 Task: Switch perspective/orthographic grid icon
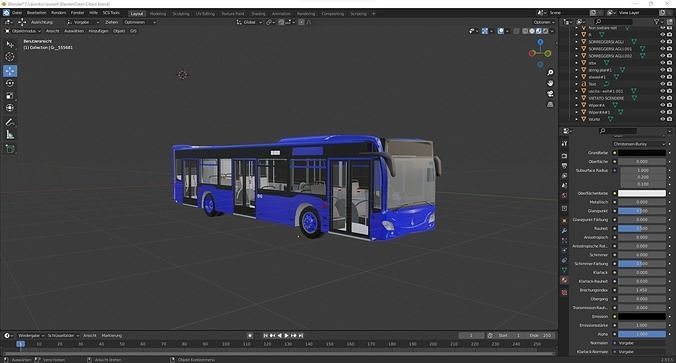[x=550, y=104]
